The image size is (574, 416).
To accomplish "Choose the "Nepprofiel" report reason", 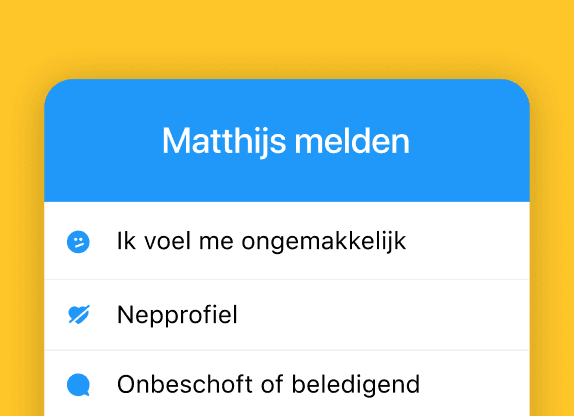I will [x=287, y=315].
